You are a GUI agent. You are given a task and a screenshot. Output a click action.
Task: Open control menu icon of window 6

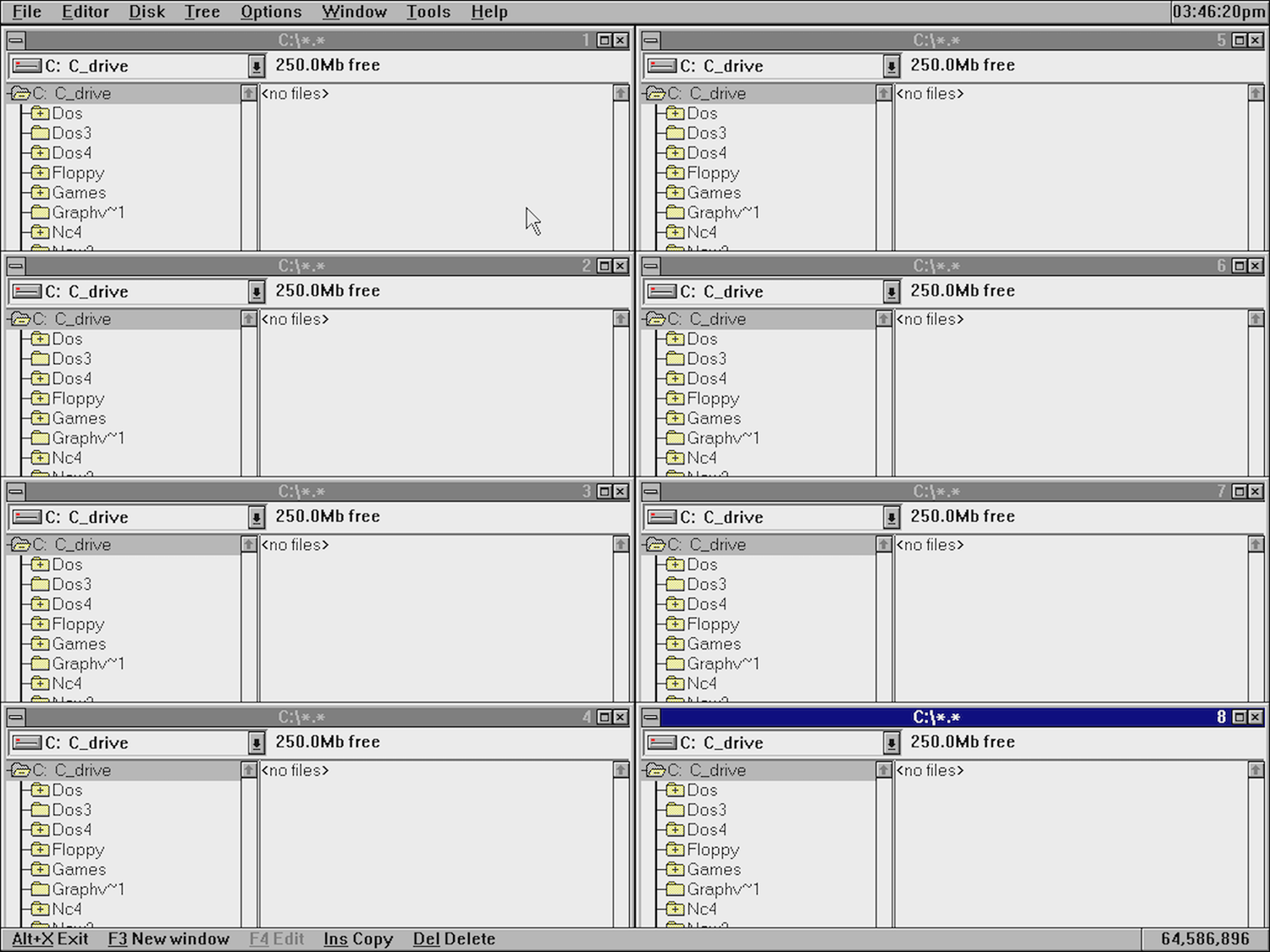pos(651,266)
